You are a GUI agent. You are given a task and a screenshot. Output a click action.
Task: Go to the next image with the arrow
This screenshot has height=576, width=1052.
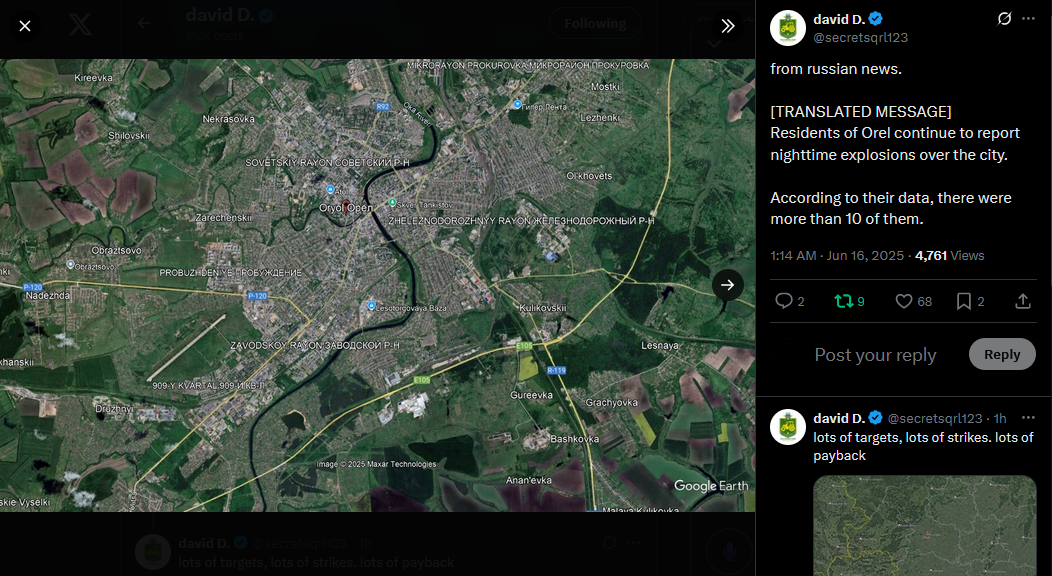(728, 285)
